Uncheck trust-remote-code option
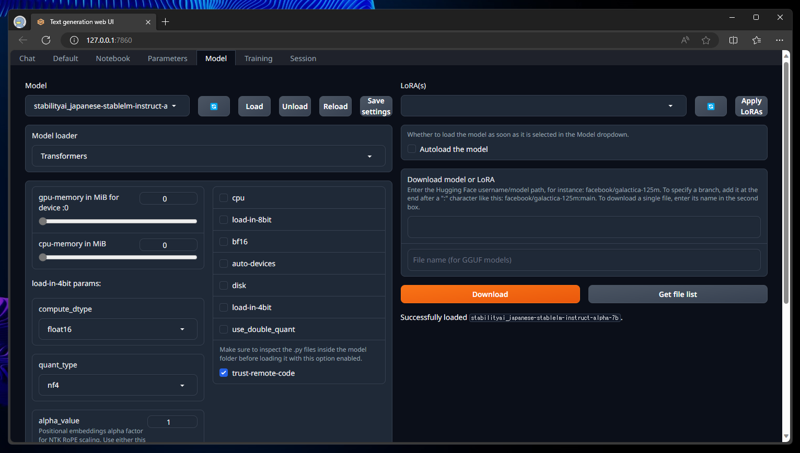This screenshot has height=453, width=800. (x=223, y=373)
